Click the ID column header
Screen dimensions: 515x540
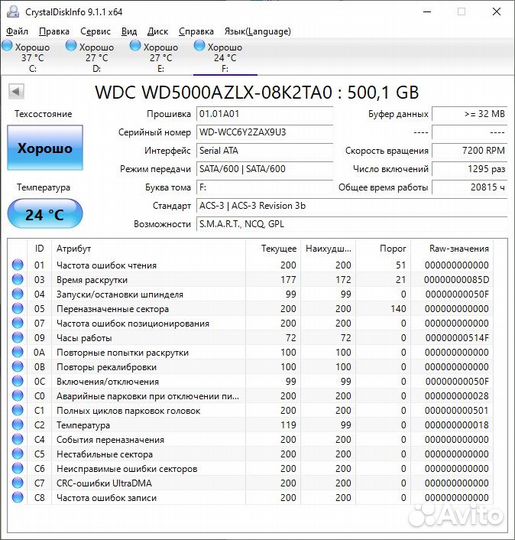[x=40, y=248]
